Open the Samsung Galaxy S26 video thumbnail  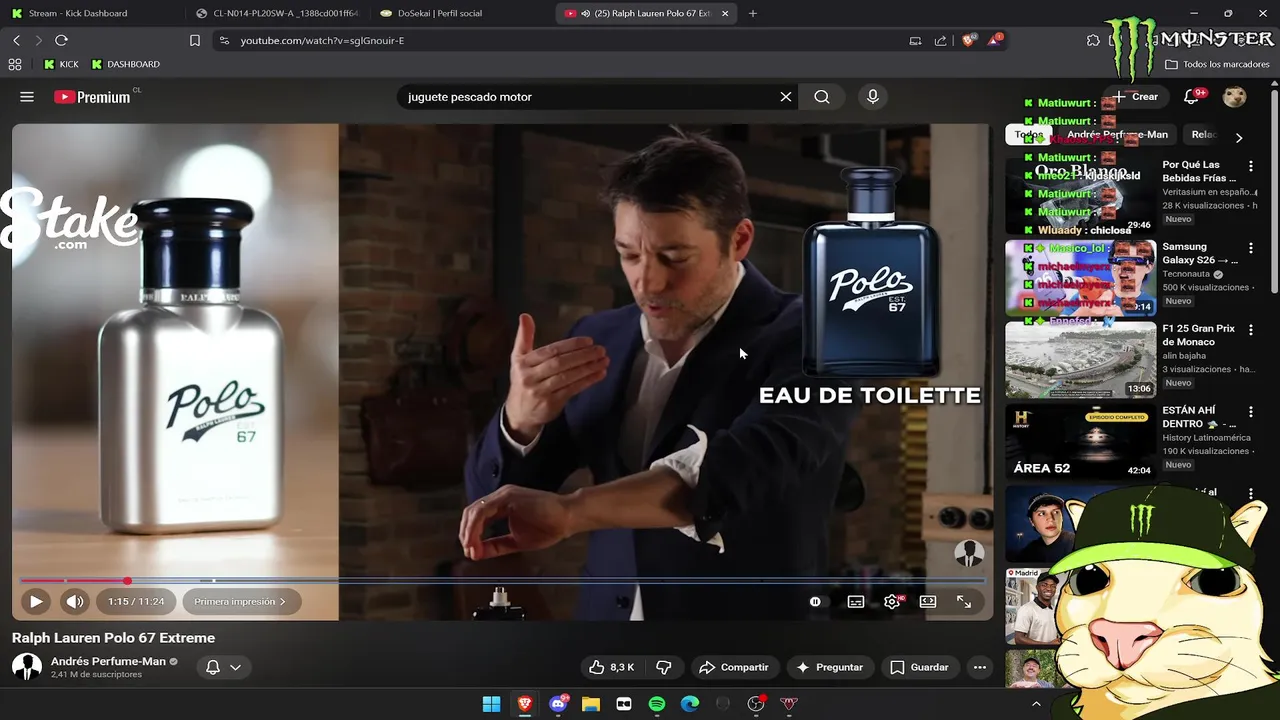(x=1080, y=278)
